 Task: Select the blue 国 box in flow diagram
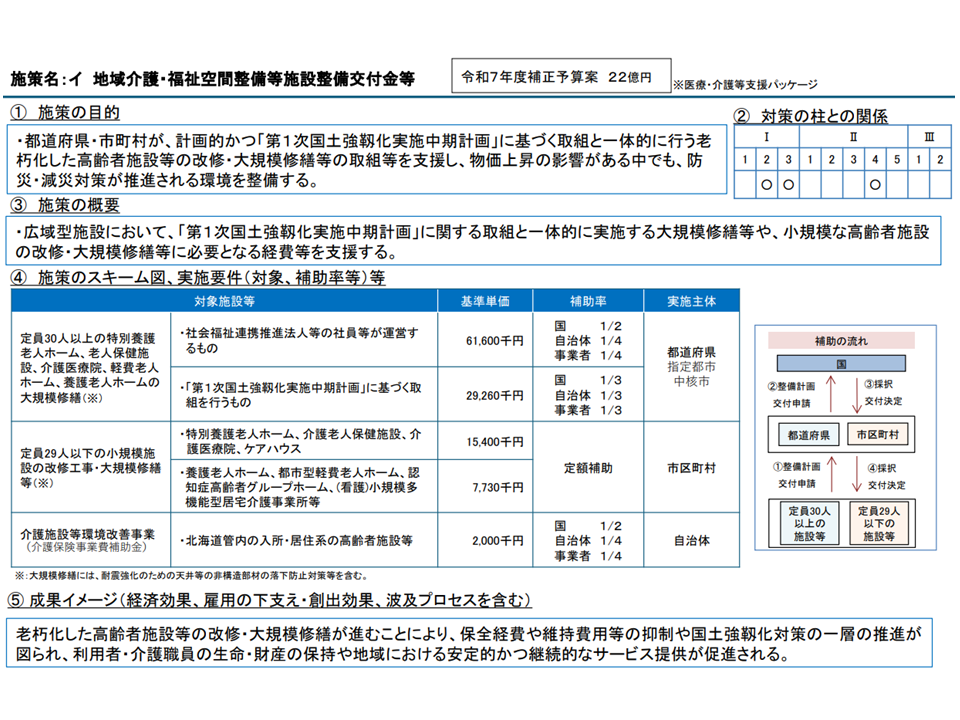841,364
